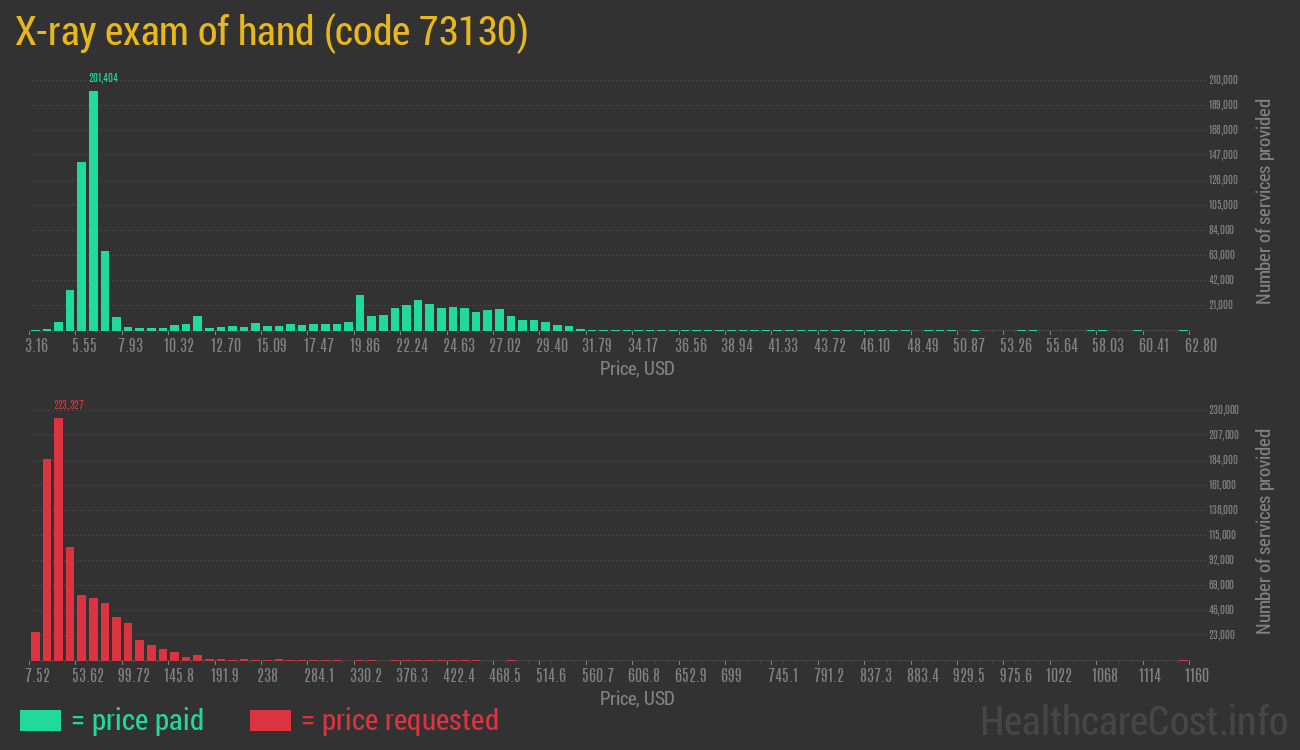1300x750 pixels.
Task: Click the 514.6 tick on the red chart axis
Action: point(551,676)
